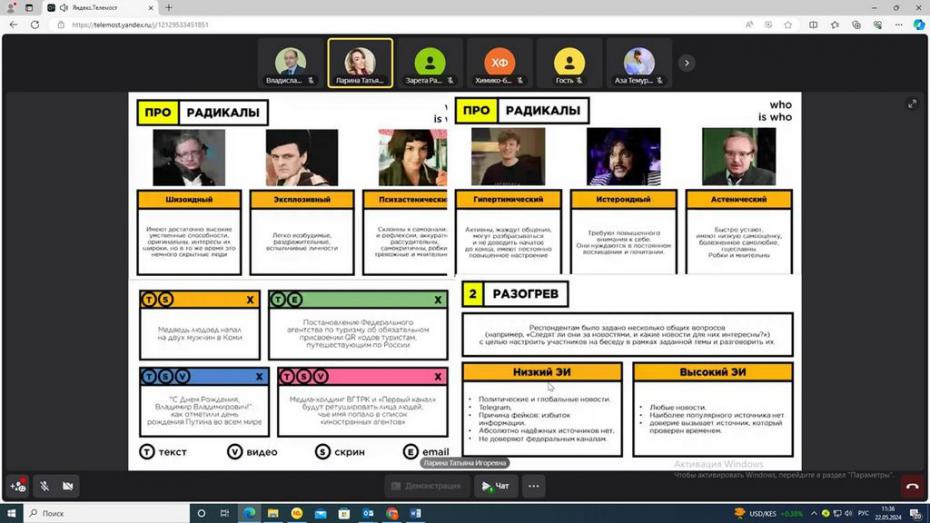
Task: Select participant Зарета thumbnail
Action: 430,63
